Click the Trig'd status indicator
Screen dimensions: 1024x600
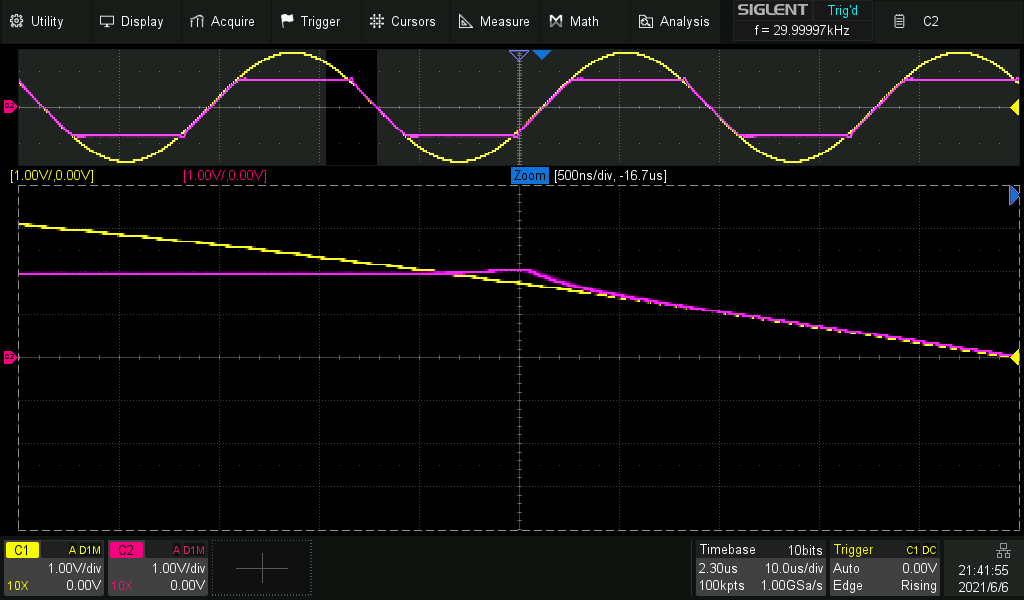click(x=841, y=10)
